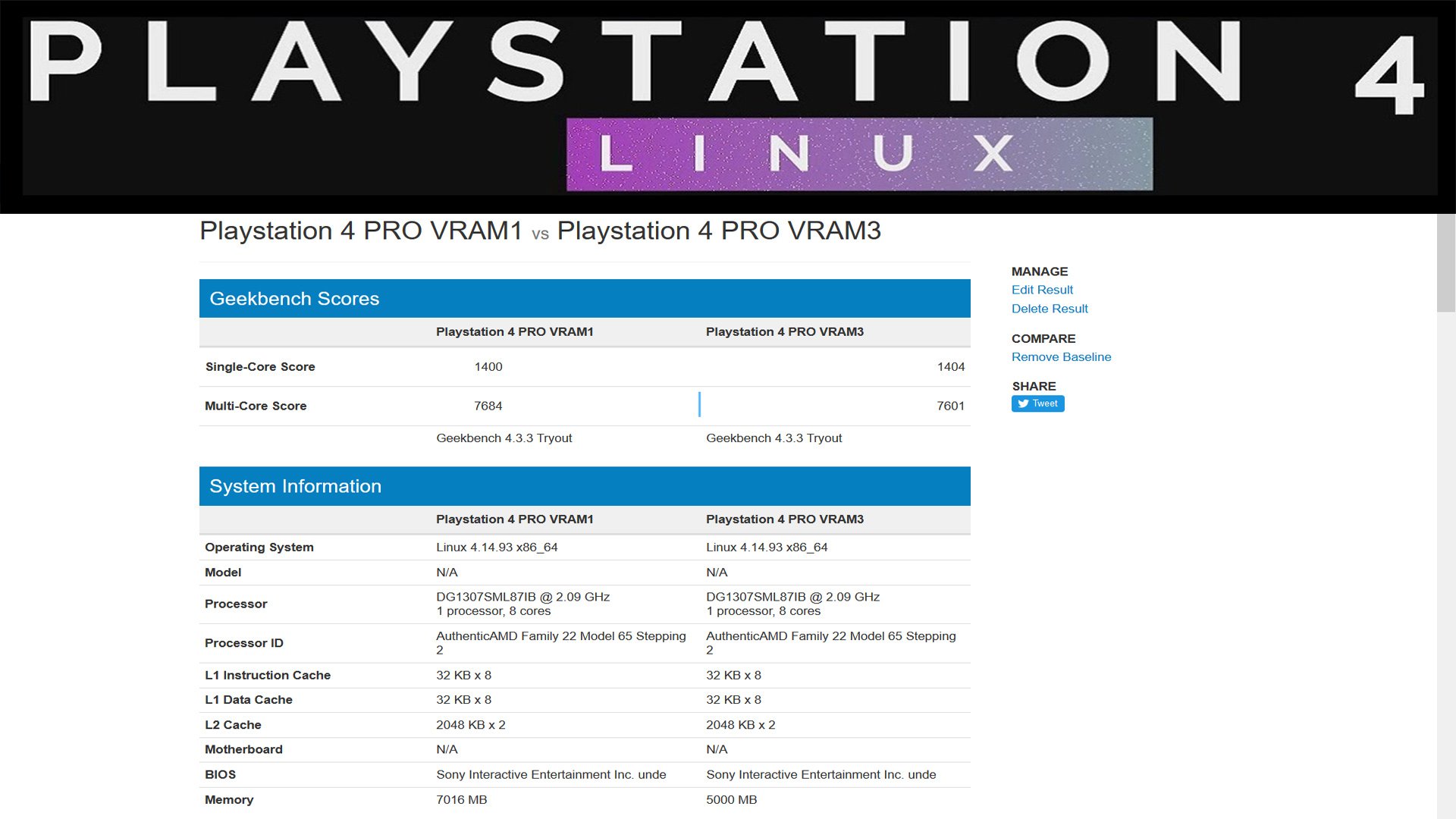Click the vertical scrollbar thumb

point(1445,262)
